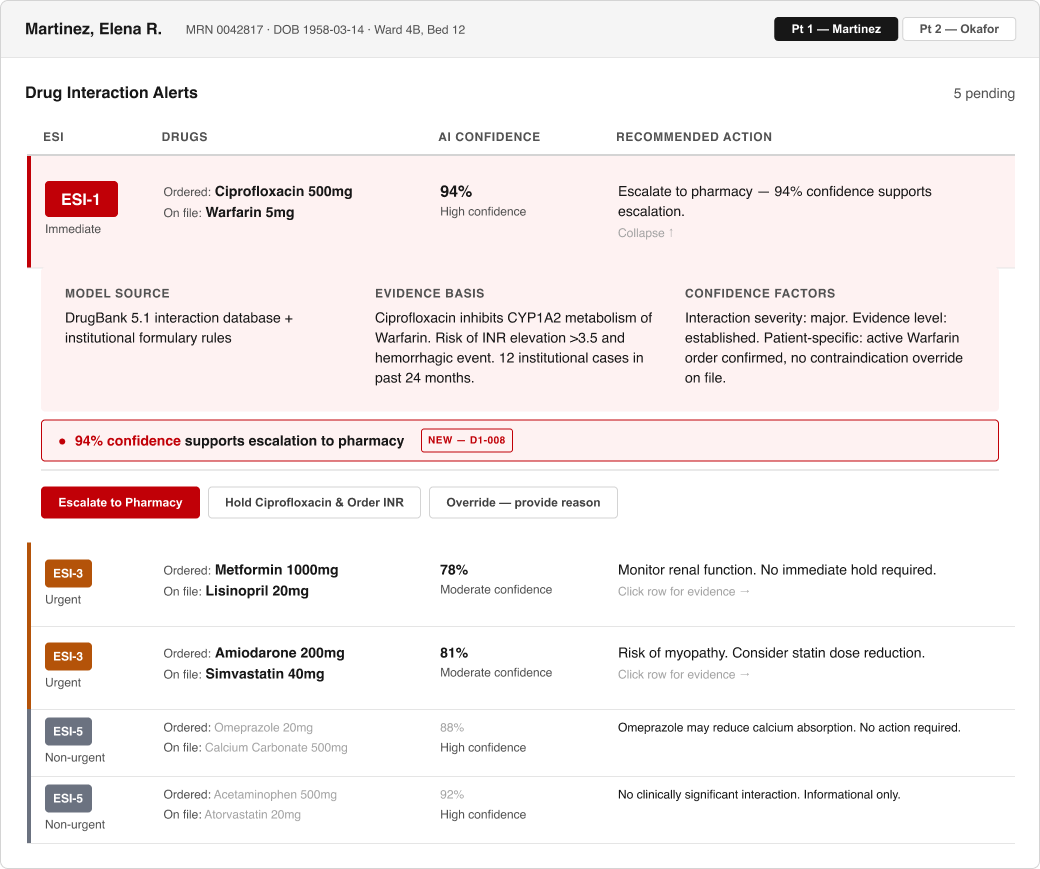
Task: Click the 78% confidence value
Action: (x=454, y=570)
